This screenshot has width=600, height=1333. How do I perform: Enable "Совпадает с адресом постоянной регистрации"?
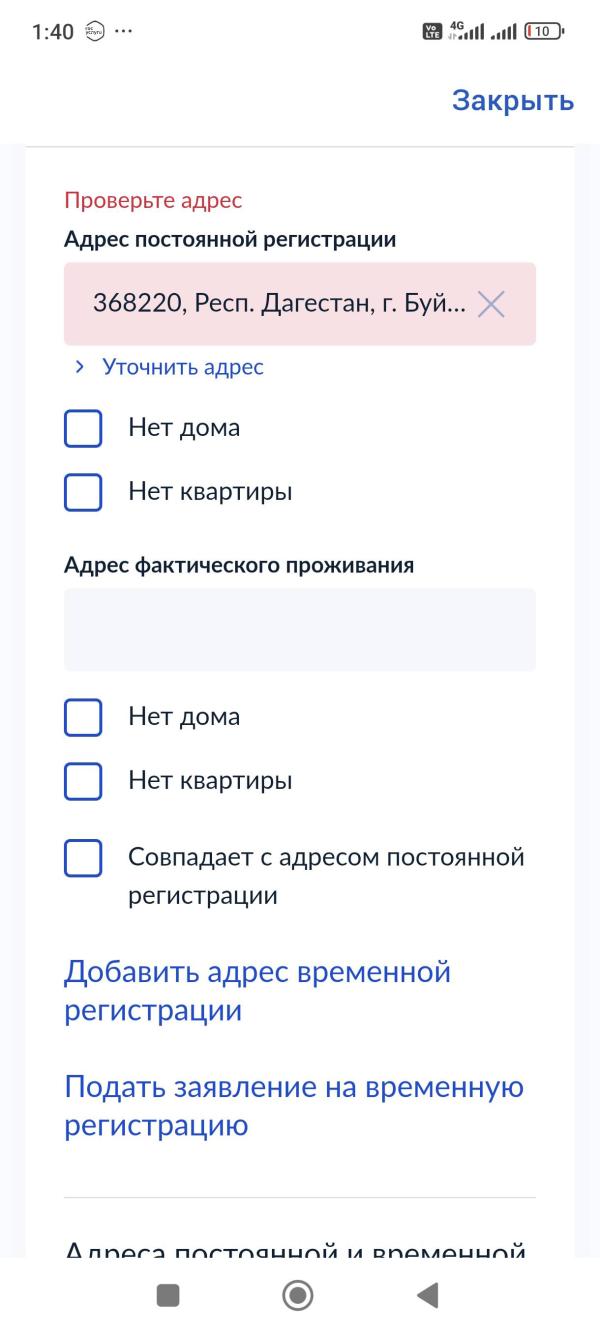click(x=83, y=857)
